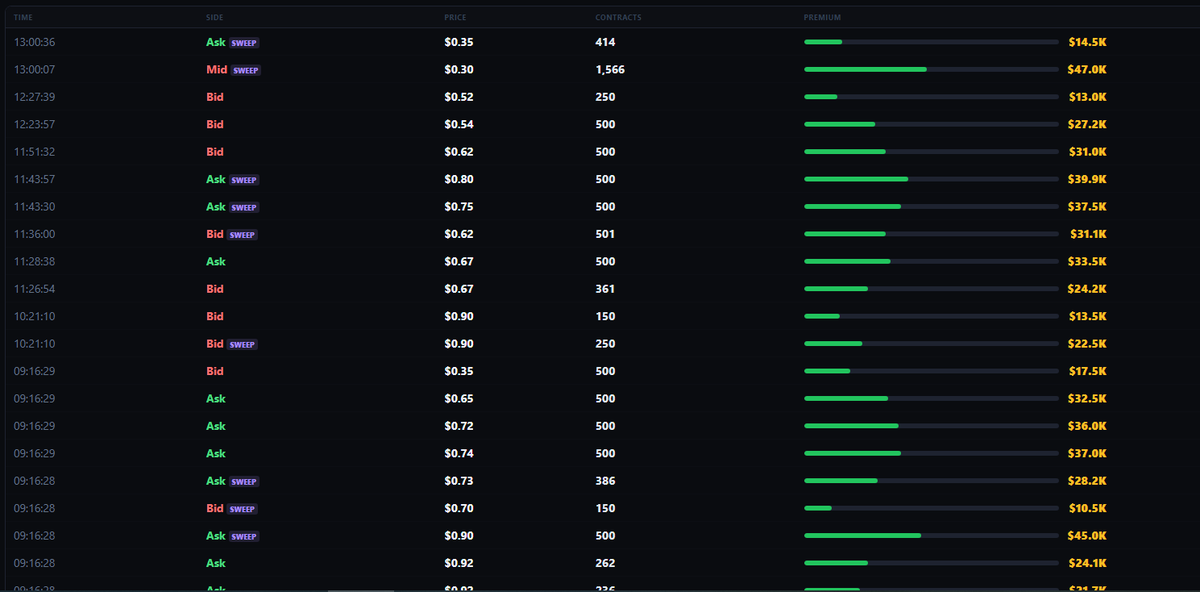
Task: Click the SWEEP badge in the 11:43:57 row
Action: [245, 180]
